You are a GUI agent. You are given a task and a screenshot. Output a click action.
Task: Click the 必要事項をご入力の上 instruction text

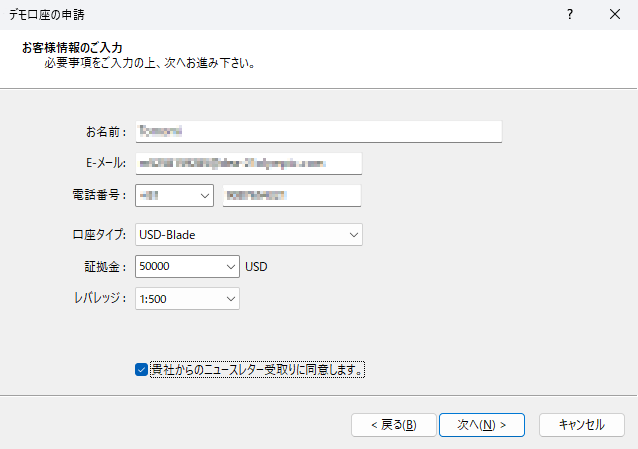click(x=150, y=63)
